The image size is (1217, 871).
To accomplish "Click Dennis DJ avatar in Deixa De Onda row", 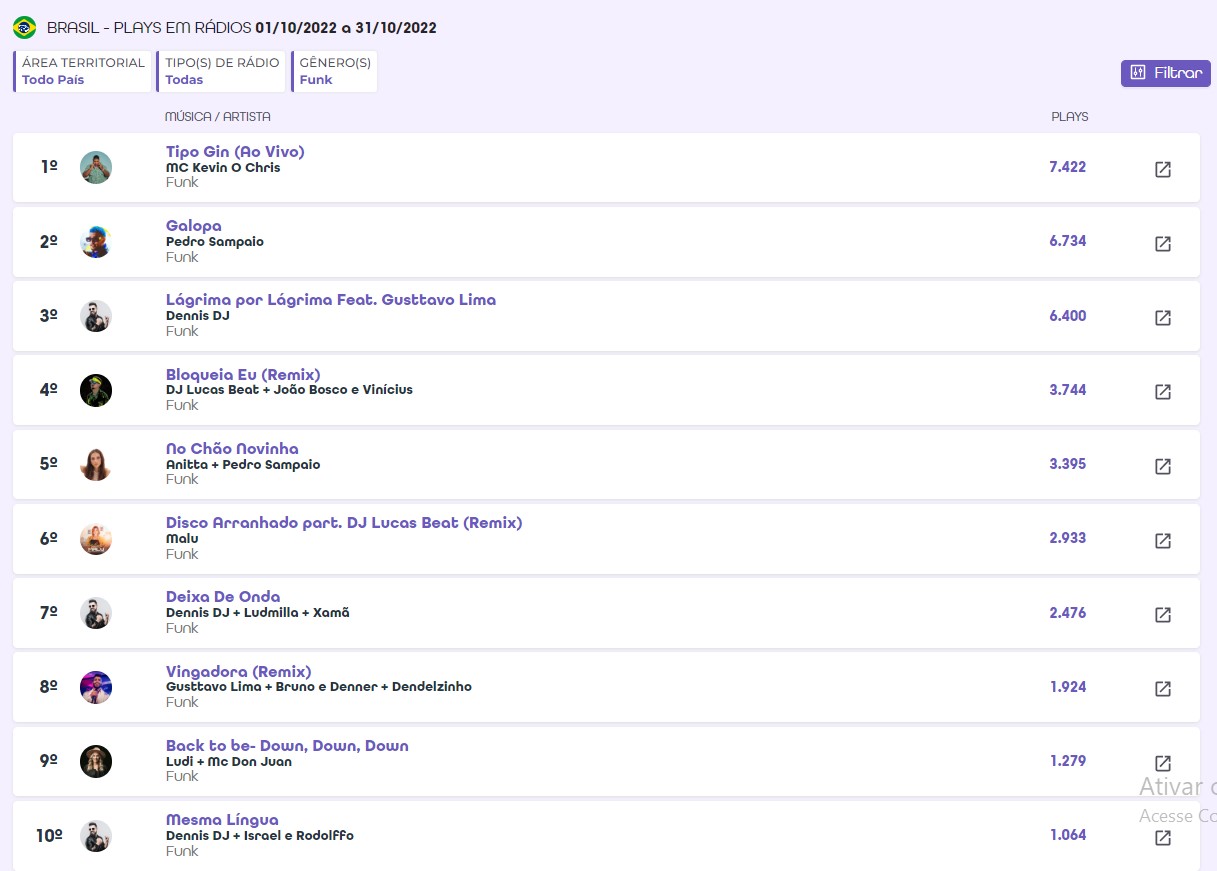I will [x=96, y=613].
